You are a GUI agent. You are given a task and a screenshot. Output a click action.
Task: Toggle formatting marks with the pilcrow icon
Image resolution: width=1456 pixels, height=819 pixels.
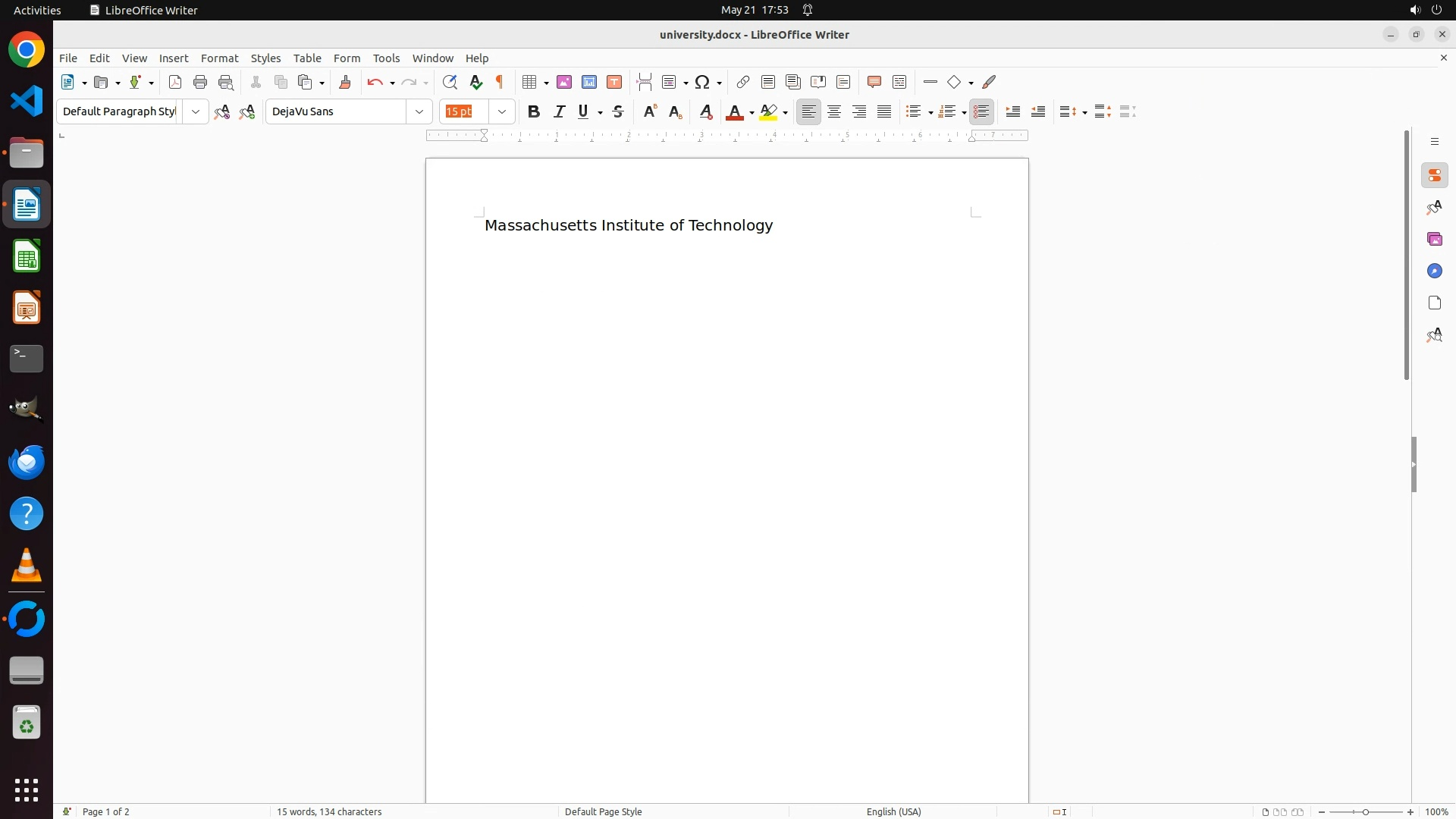500,82
